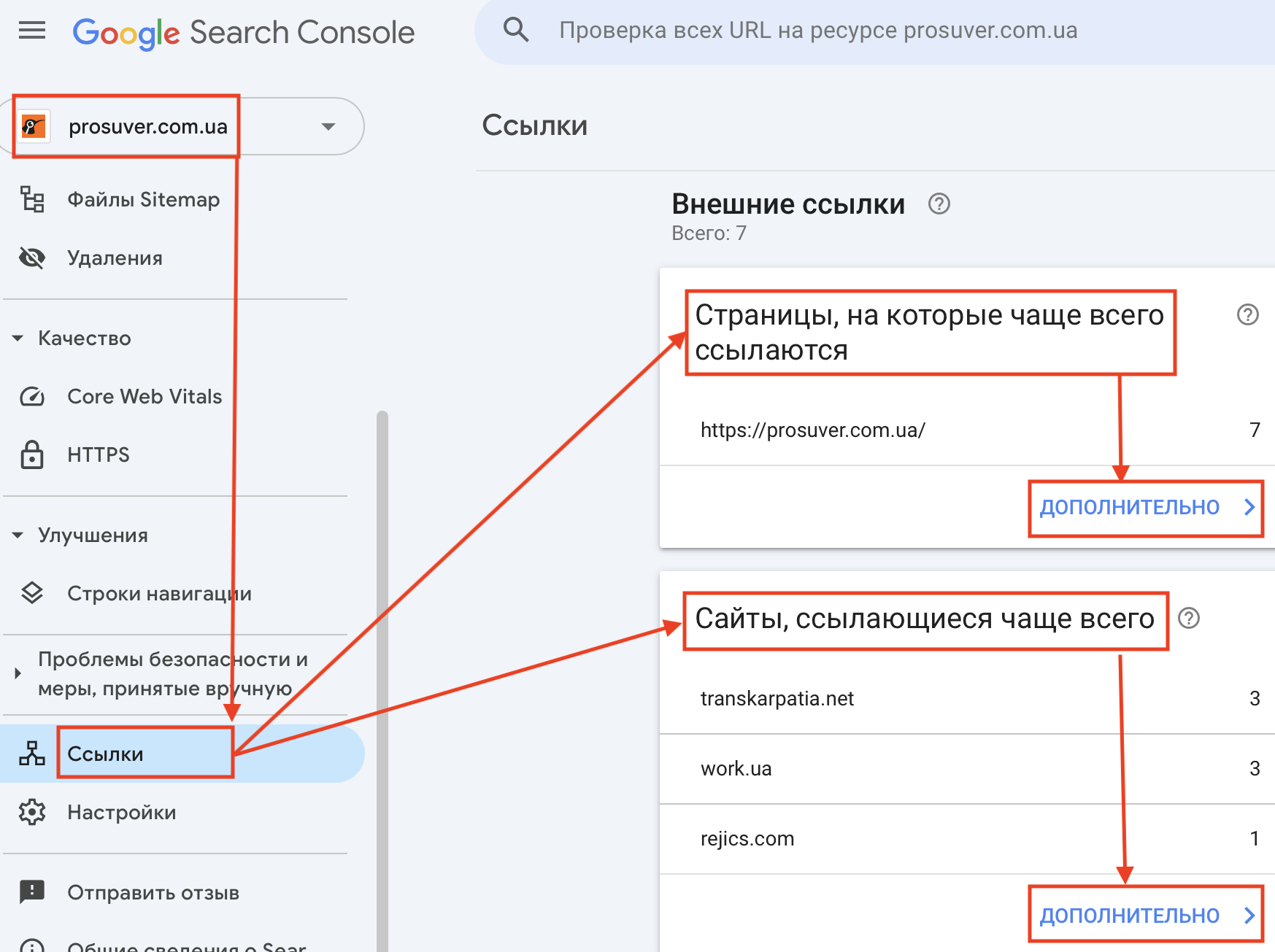Select the Удаления crossed-eye icon

point(32,258)
